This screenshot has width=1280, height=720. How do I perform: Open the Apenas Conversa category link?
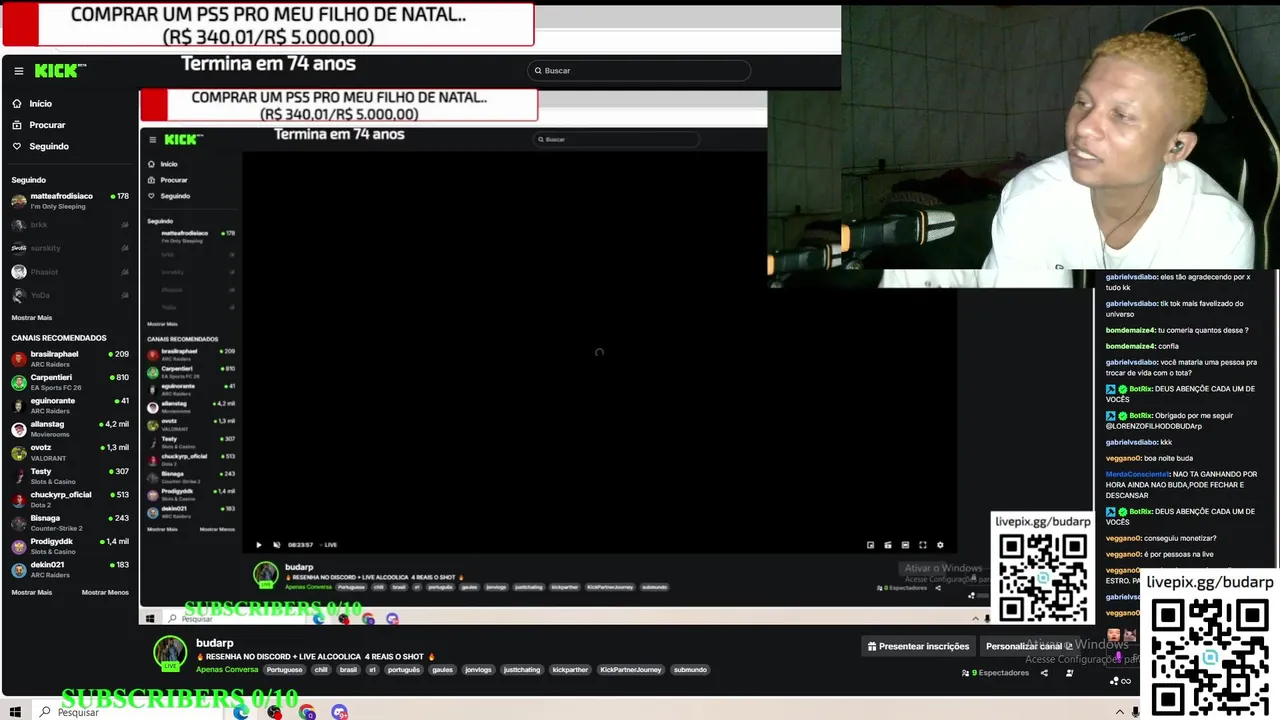[227, 669]
